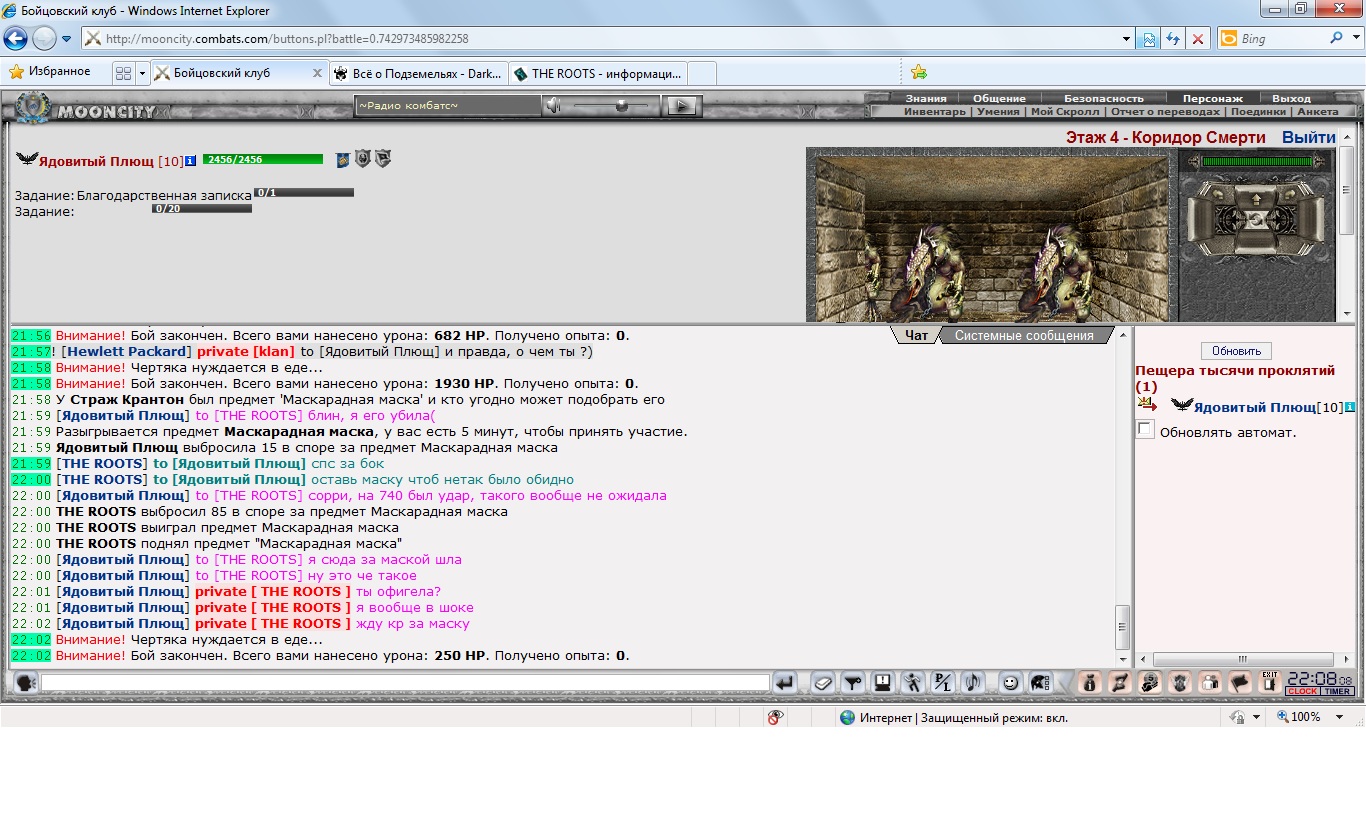
Task: Click the translit 'P/L' icon
Action: click(942, 683)
